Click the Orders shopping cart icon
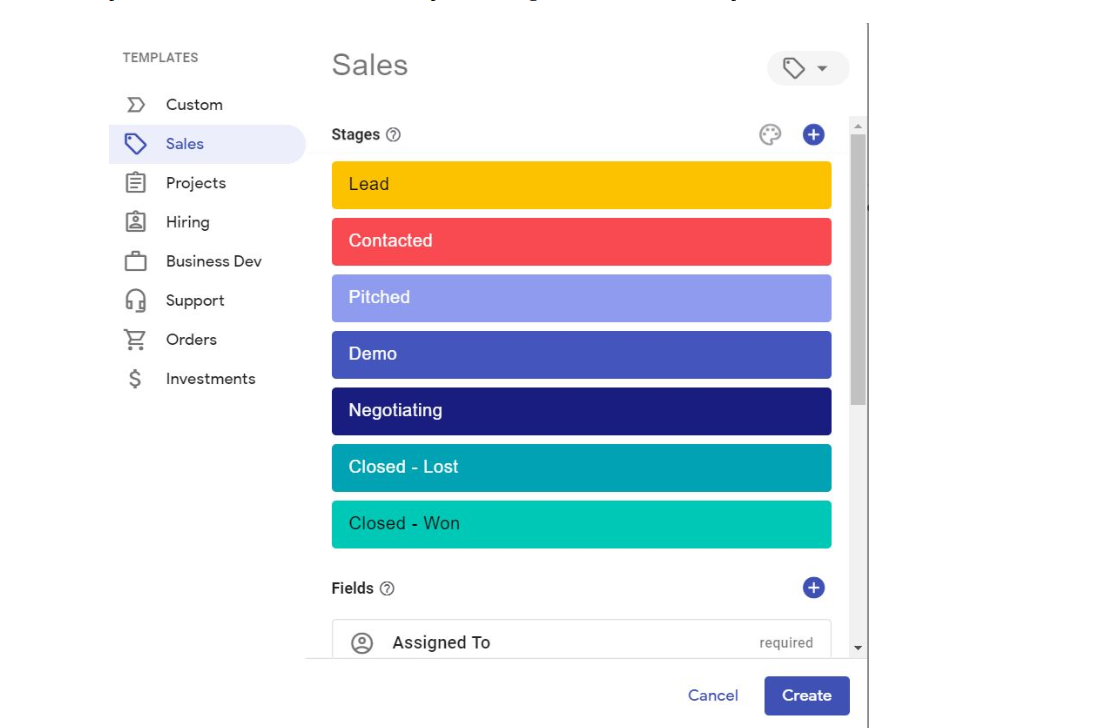Image resolution: width=1105 pixels, height=728 pixels. (x=135, y=340)
